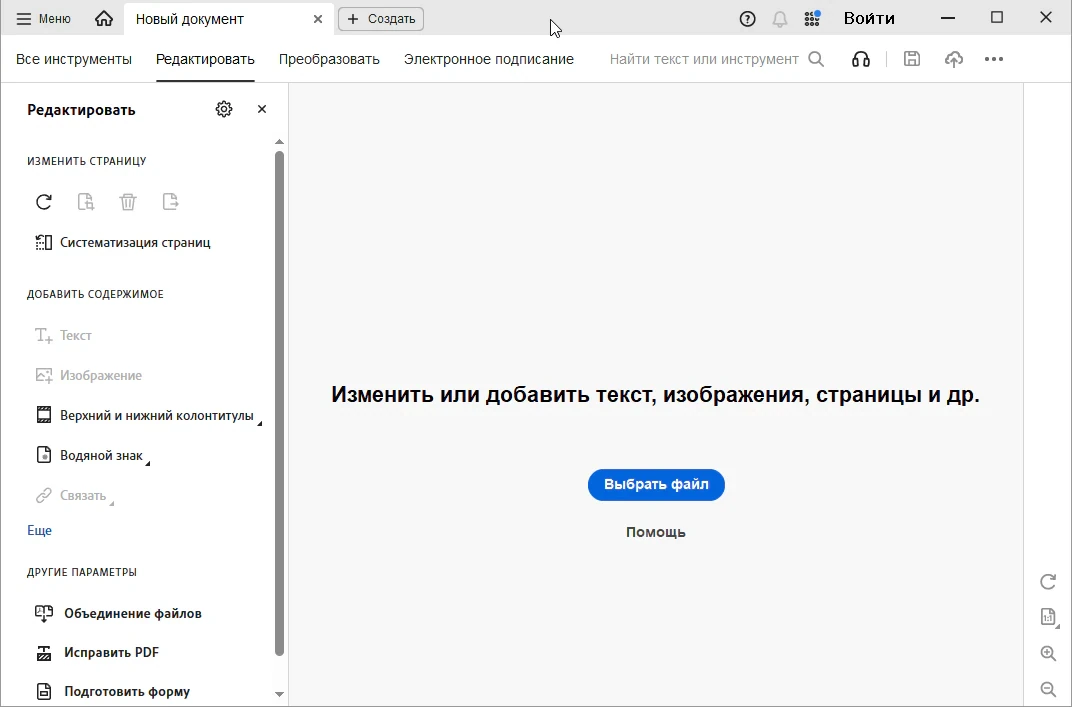Click the Исправить PDF icon
1072x707 pixels.
click(44, 653)
